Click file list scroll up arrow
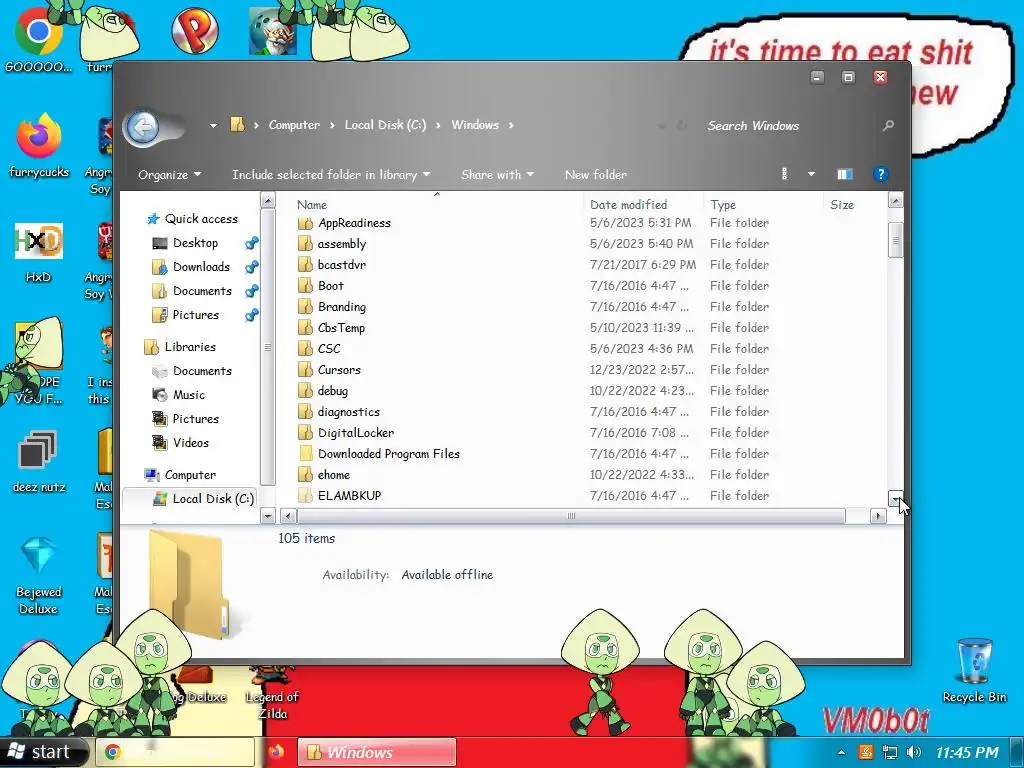Viewport: 1024px width, 768px height. (896, 200)
